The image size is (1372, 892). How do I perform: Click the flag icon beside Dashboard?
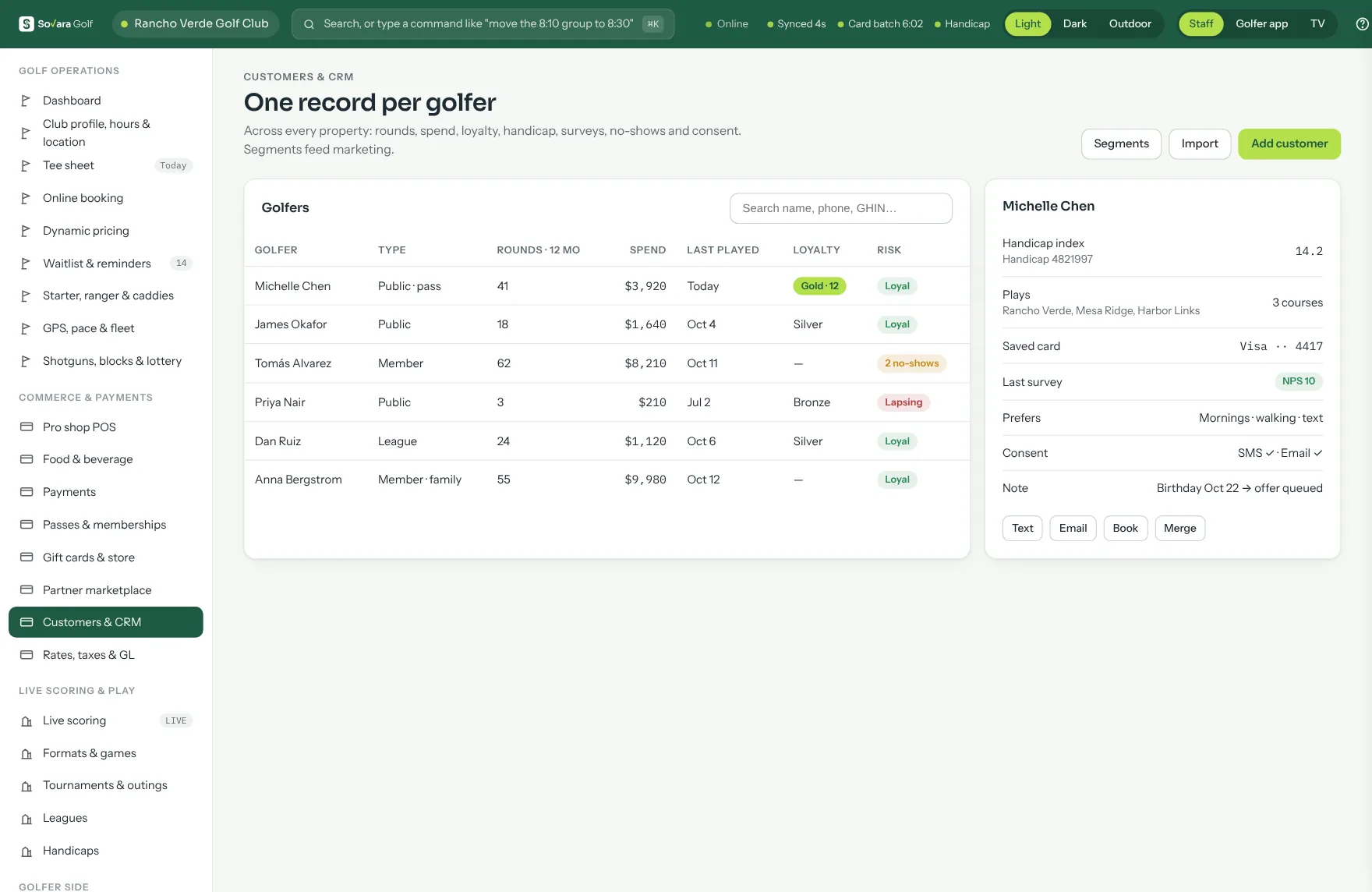pyautogui.click(x=26, y=101)
